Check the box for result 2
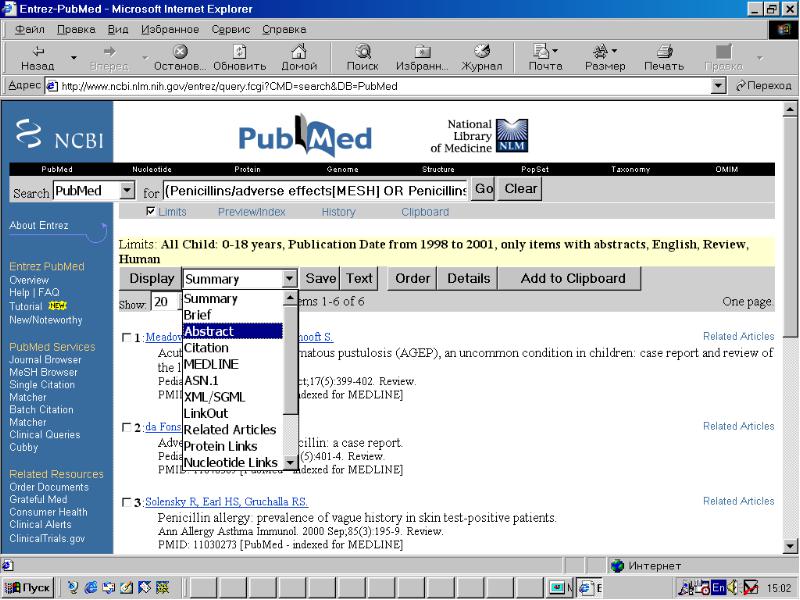 click(127, 427)
